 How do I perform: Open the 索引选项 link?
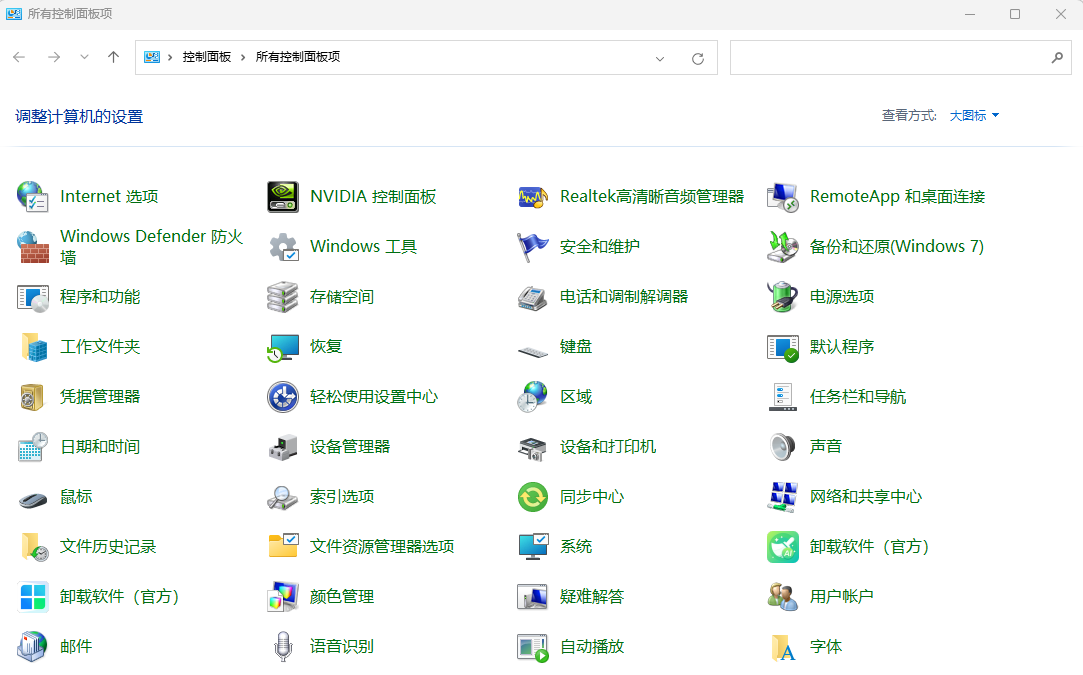[x=342, y=497]
